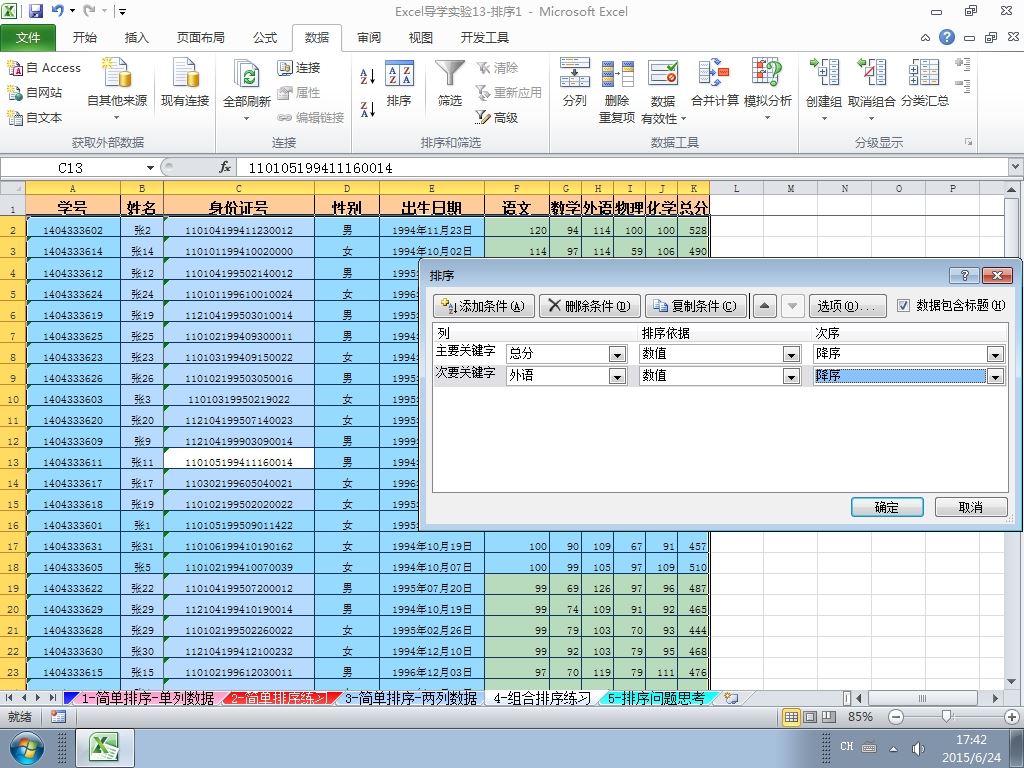
Task: Zoom out with minus button
Action: [896, 717]
